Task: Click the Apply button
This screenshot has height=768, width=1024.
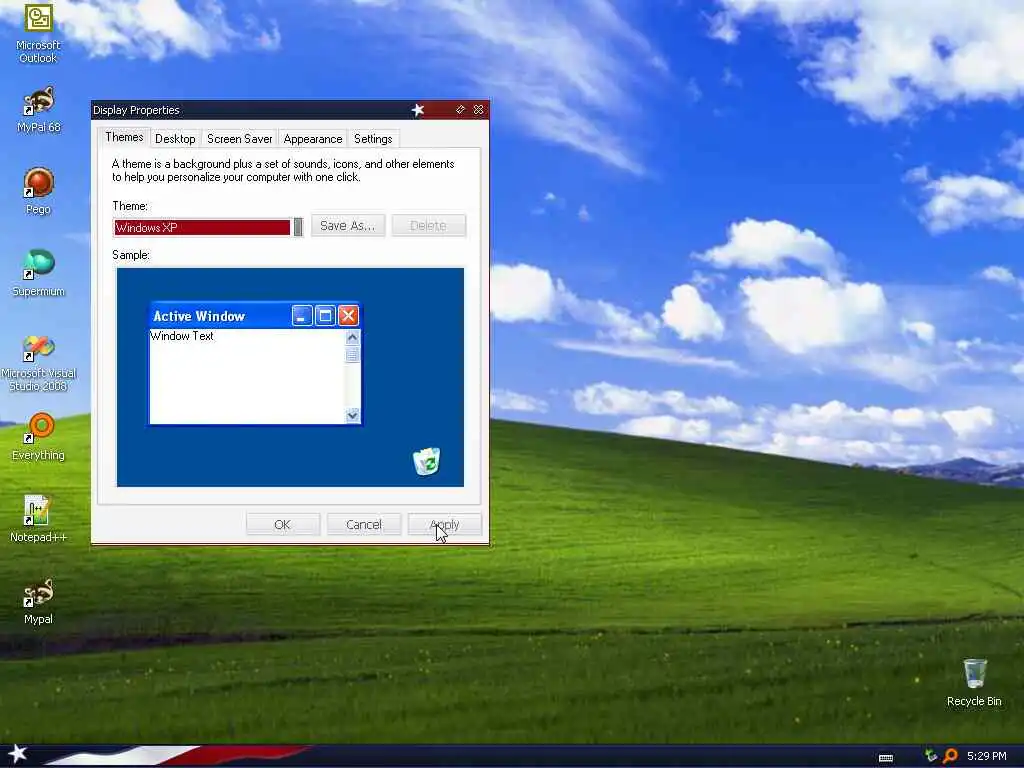Action: [445, 524]
